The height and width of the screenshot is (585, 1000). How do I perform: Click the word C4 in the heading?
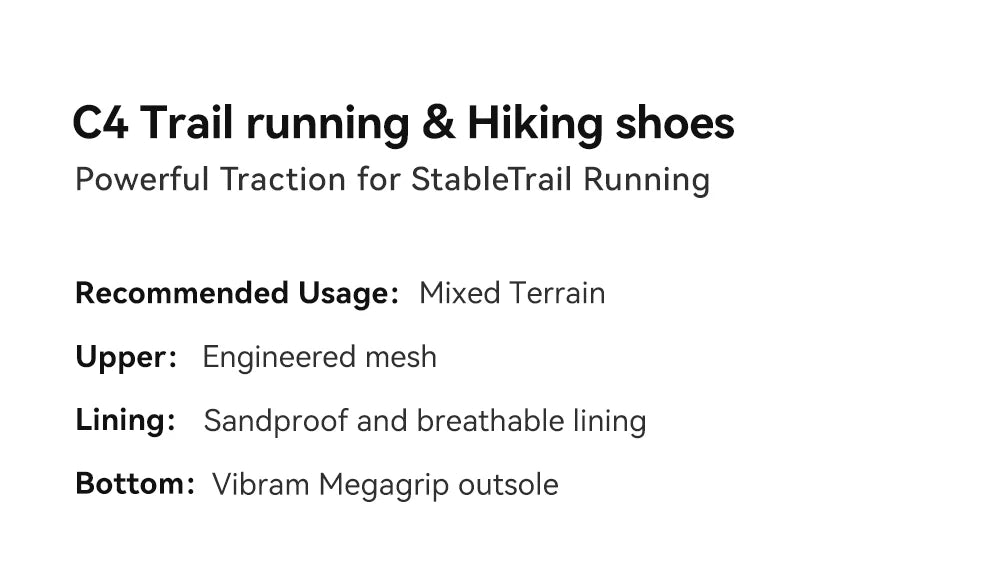[101, 122]
